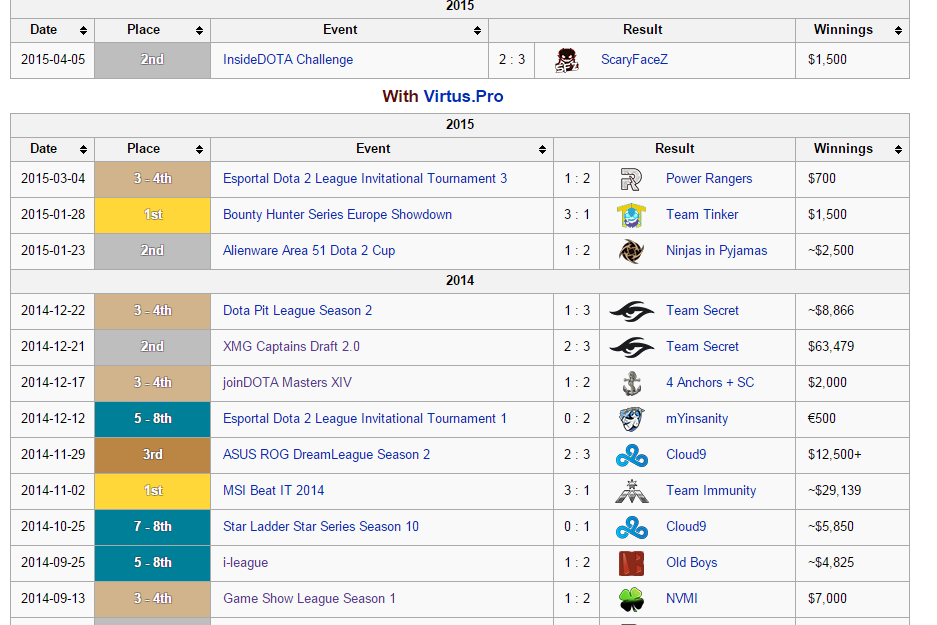Open the Team Tinker team link

coord(702,215)
